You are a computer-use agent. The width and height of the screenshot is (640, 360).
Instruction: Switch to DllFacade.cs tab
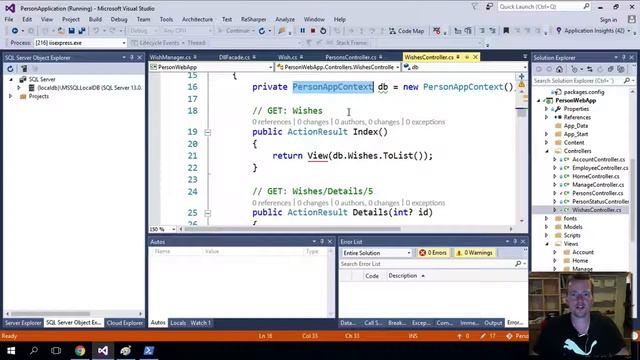pyautogui.click(x=234, y=57)
